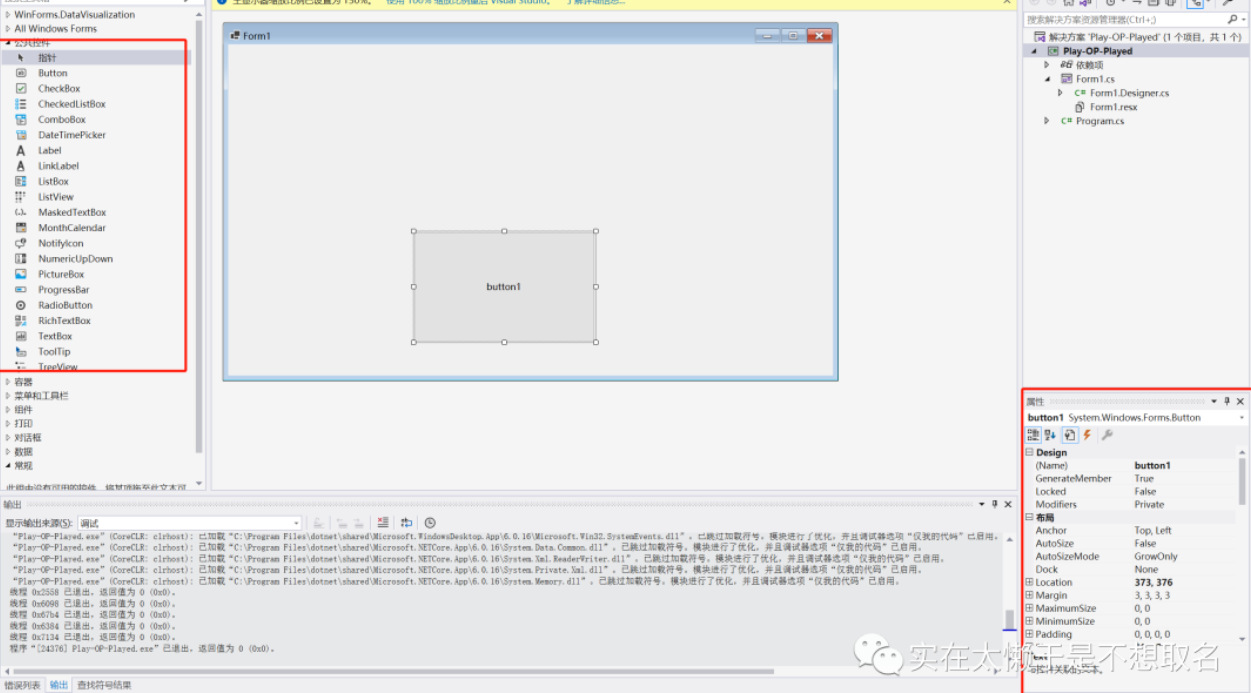Expand the Form1.Designer.cs tree node
The height and width of the screenshot is (693, 1251).
pos(1061,93)
